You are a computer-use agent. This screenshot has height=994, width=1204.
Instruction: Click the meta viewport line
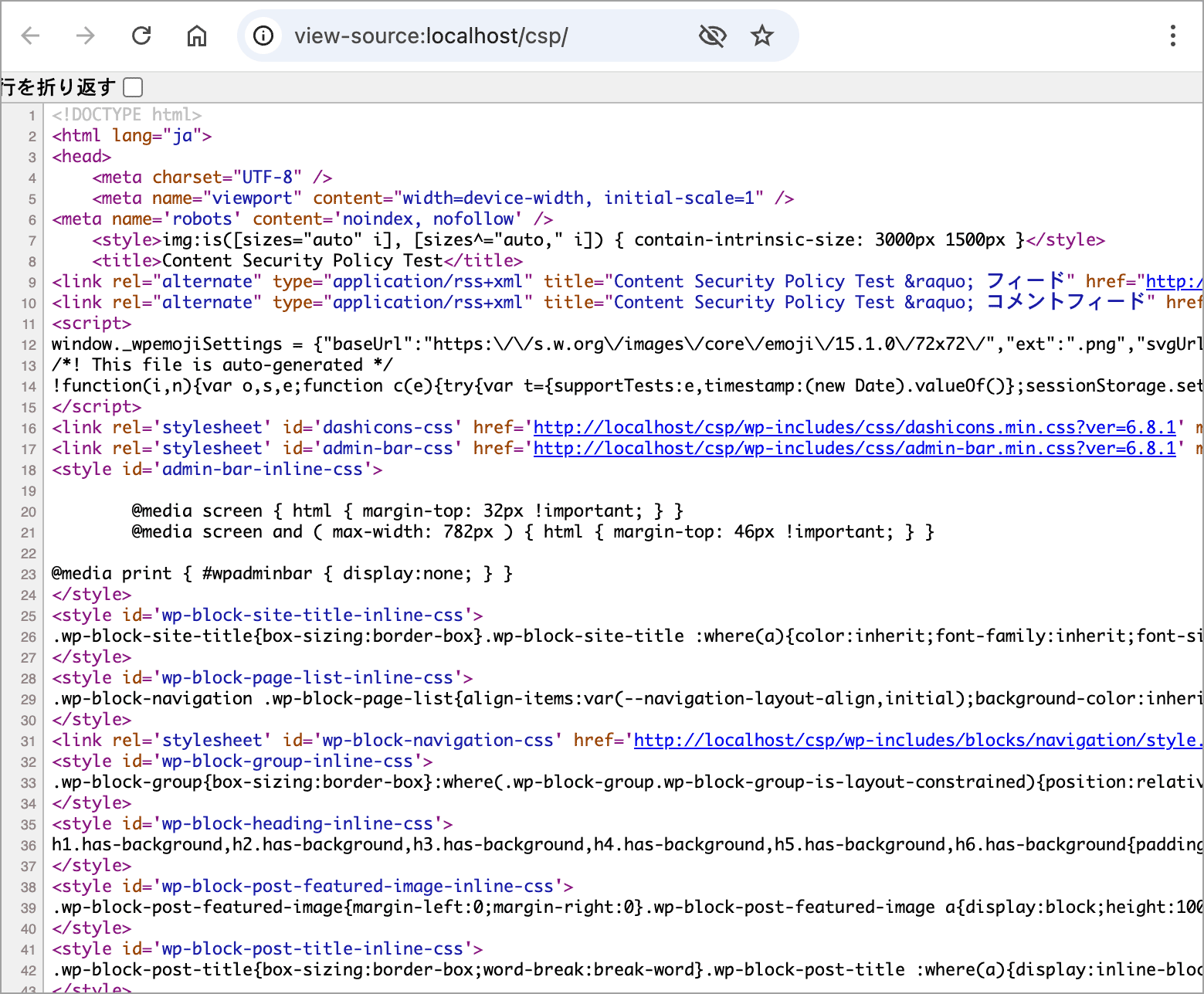443,198
